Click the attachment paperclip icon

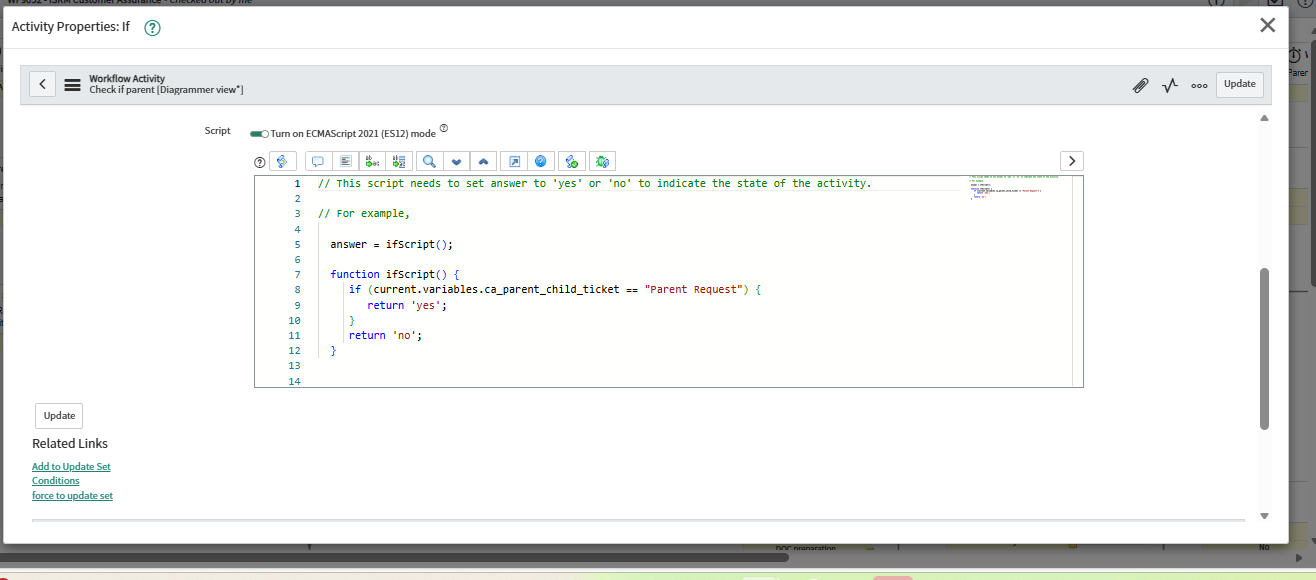pyautogui.click(x=1140, y=85)
